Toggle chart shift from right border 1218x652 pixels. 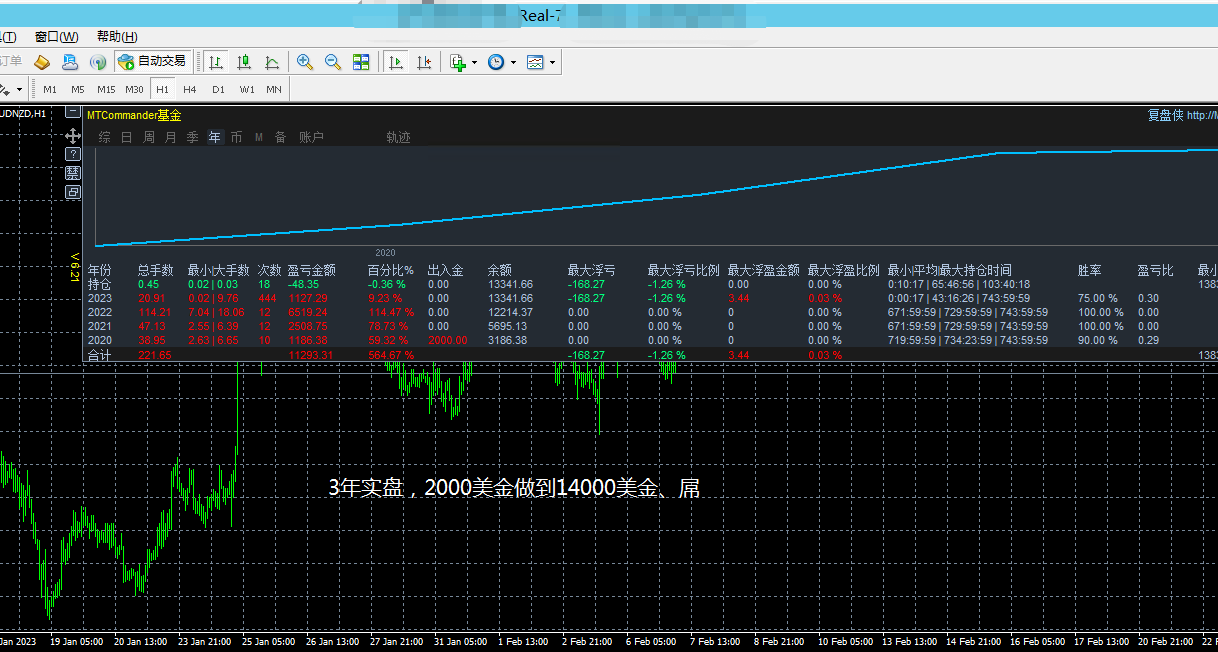click(424, 62)
